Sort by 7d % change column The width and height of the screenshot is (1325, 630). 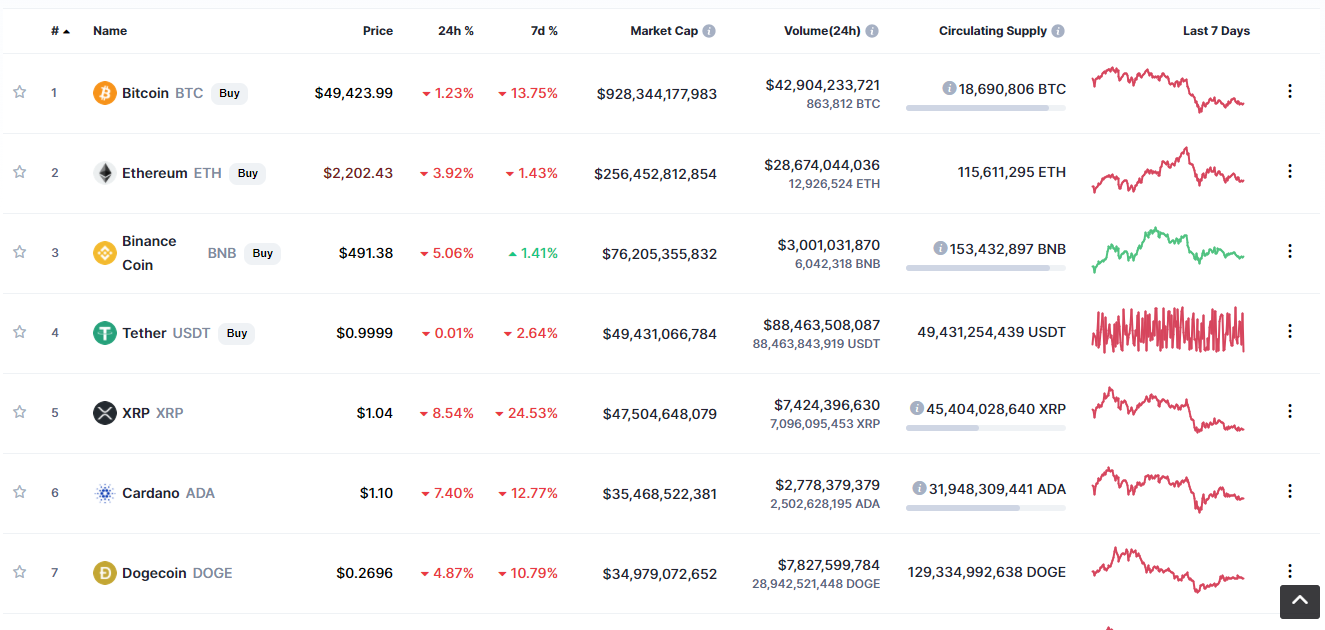(544, 31)
